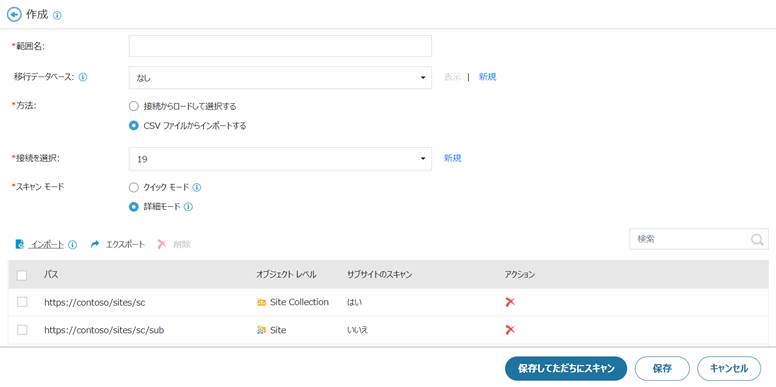Click the info icon next to 作成 title

[x=57, y=15]
